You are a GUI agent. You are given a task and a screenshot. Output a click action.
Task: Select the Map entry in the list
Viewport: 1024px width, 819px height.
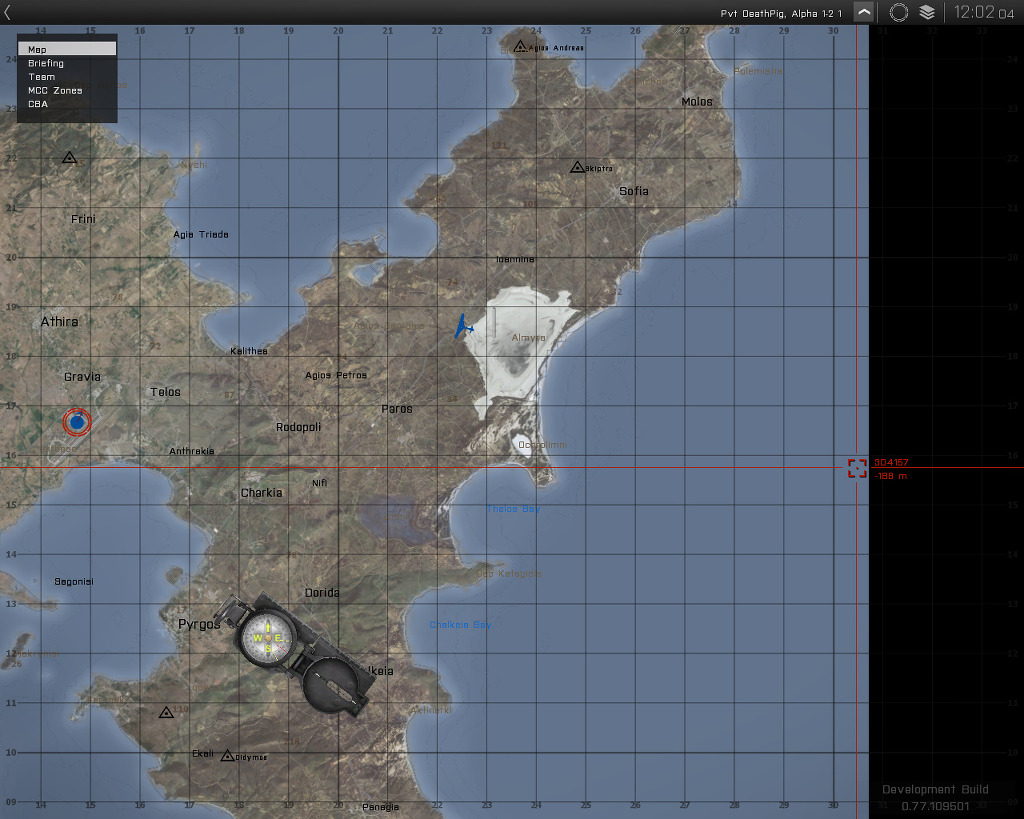pyautogui.click(x=66, y=49)
